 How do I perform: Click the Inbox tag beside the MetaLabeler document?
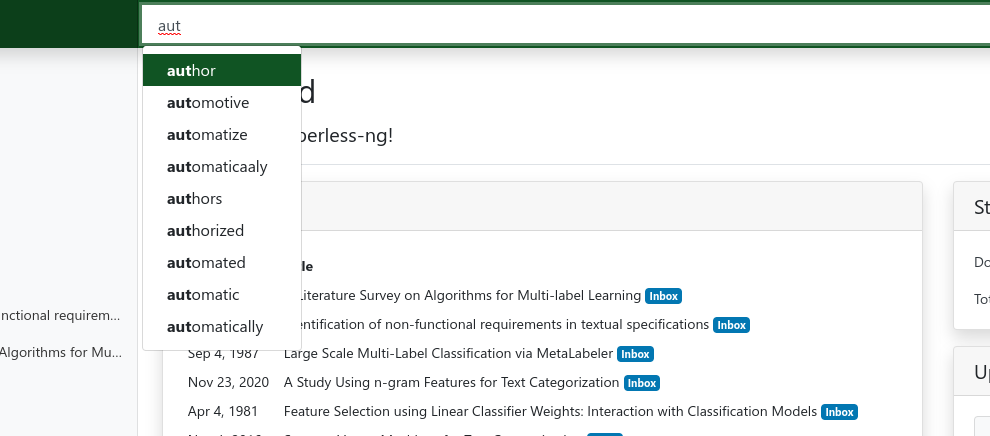(634, 354)
